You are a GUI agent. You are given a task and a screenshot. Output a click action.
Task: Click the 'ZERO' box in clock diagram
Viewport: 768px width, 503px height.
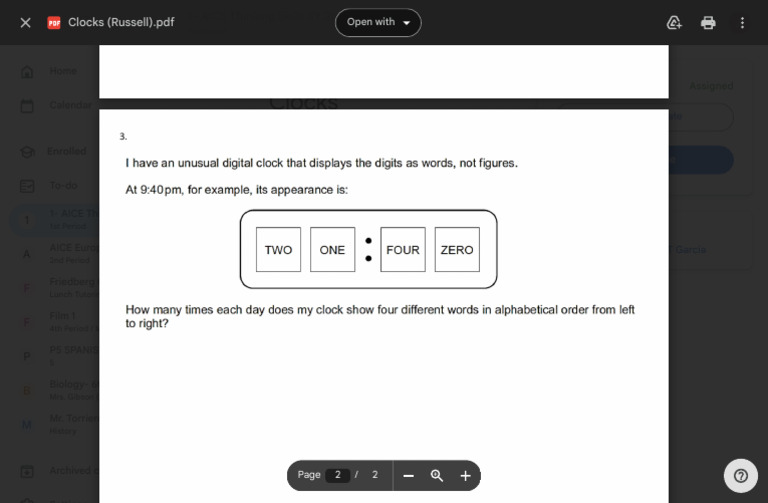tap(457, 249)
